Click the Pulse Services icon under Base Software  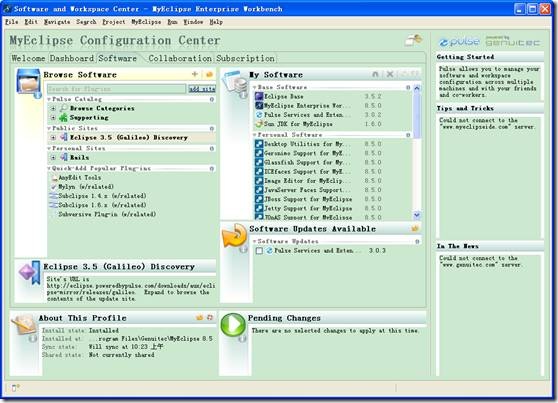259,115
